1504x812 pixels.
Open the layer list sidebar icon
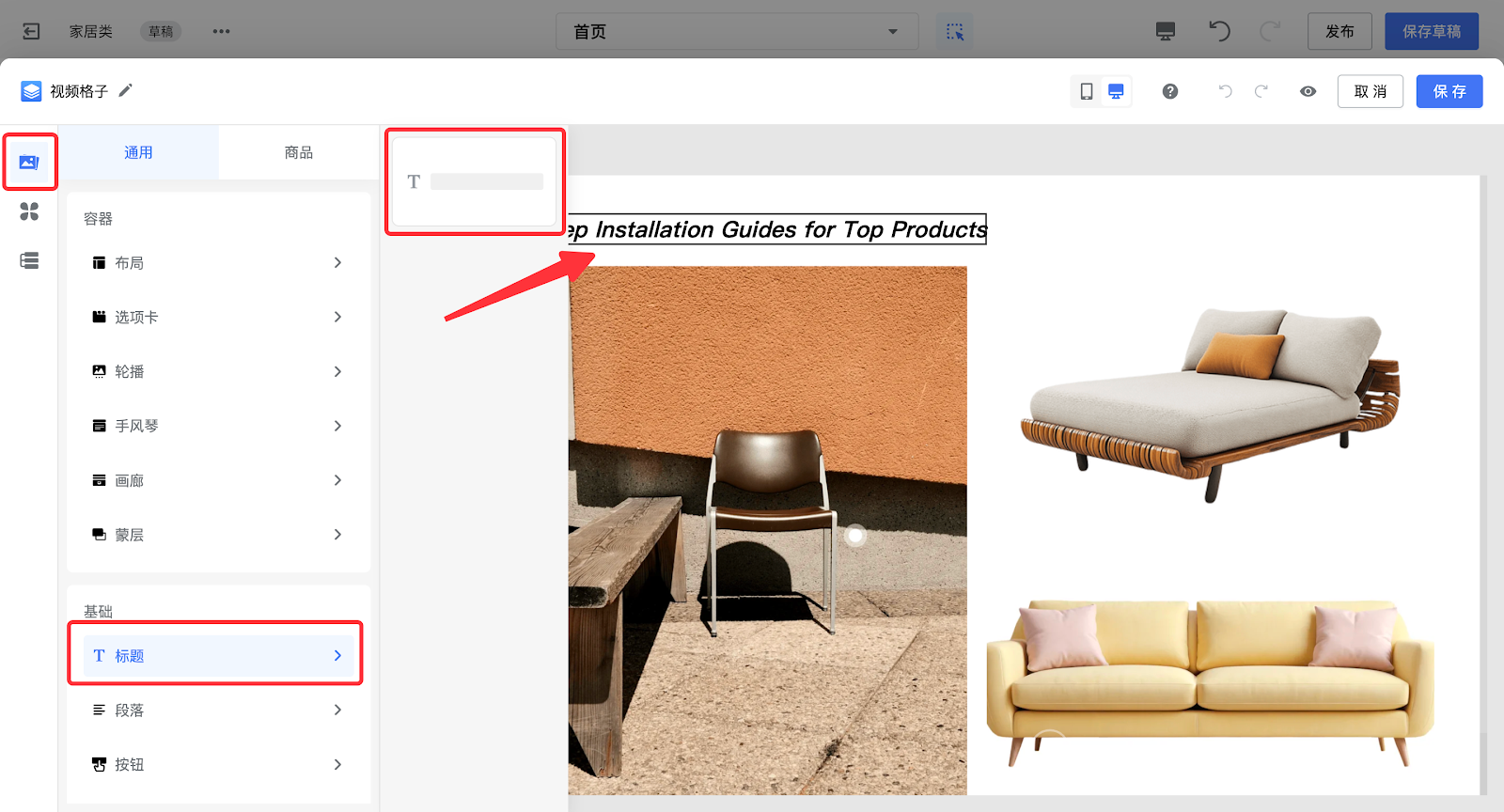29,260
